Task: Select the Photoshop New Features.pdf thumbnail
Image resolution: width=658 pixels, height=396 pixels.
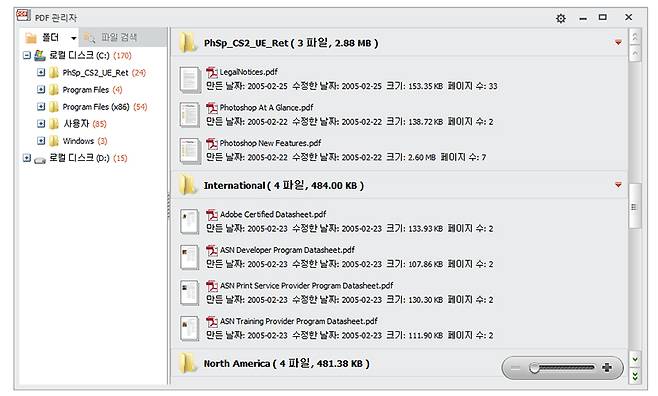Action: click(190, 150)
